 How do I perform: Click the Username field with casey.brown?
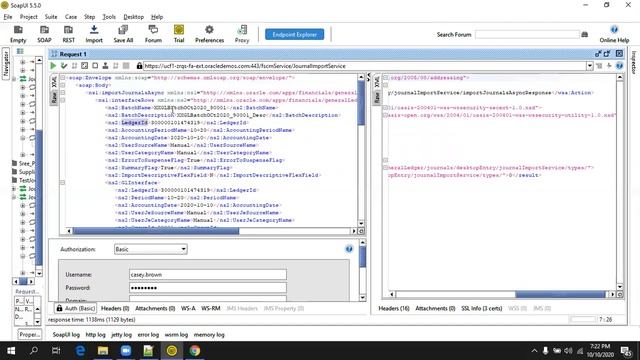(208, 275)
